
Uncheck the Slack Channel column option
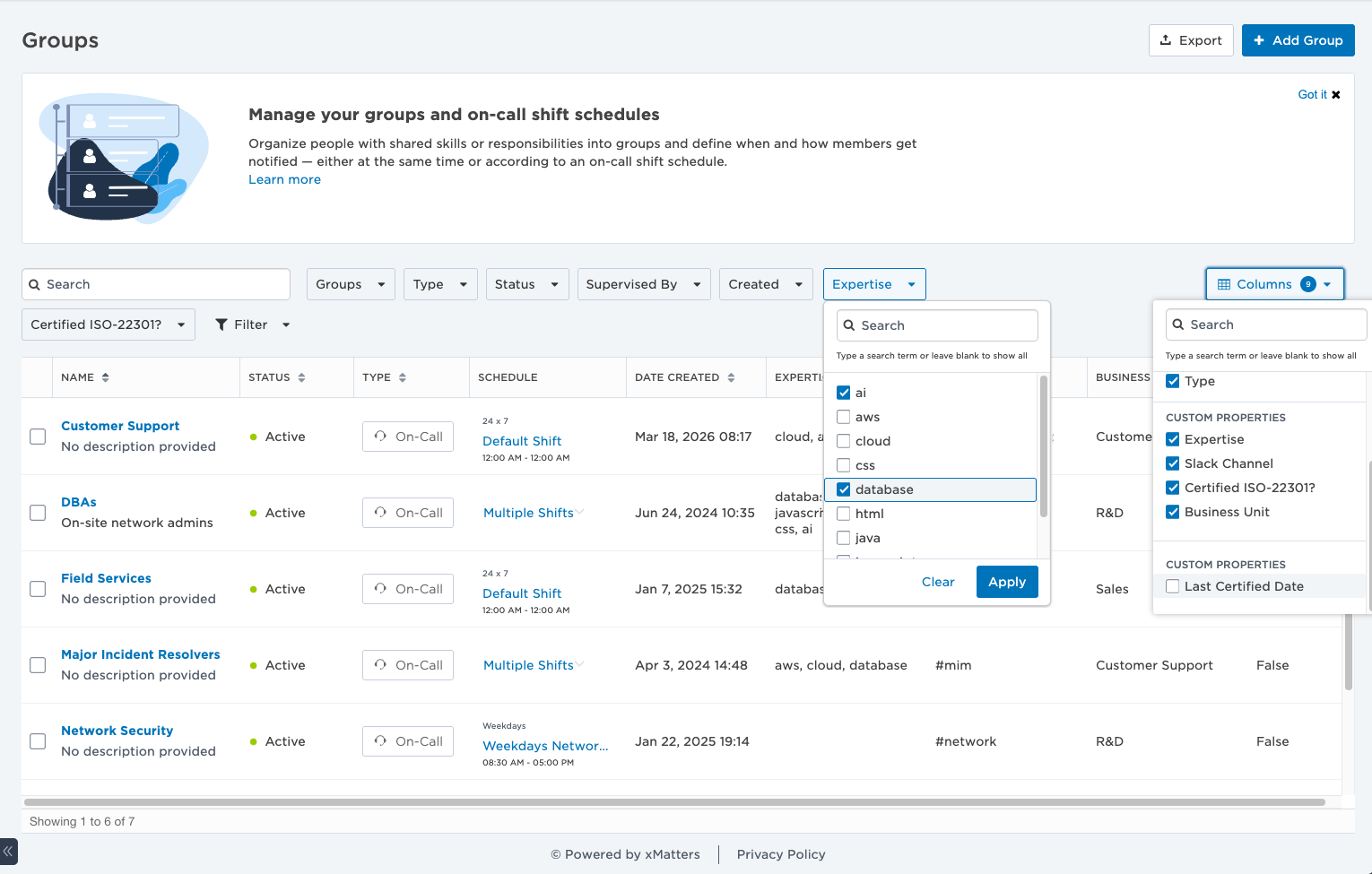point(1172,463)
